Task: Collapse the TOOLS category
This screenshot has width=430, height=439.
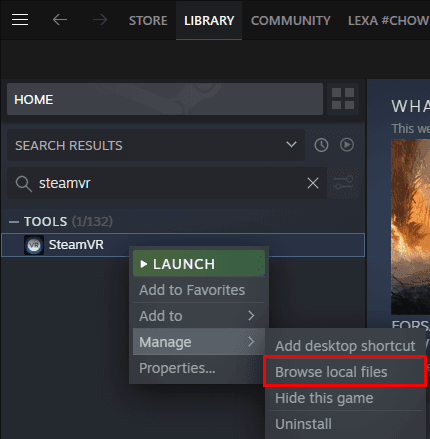Action: [x=14, y=222]
